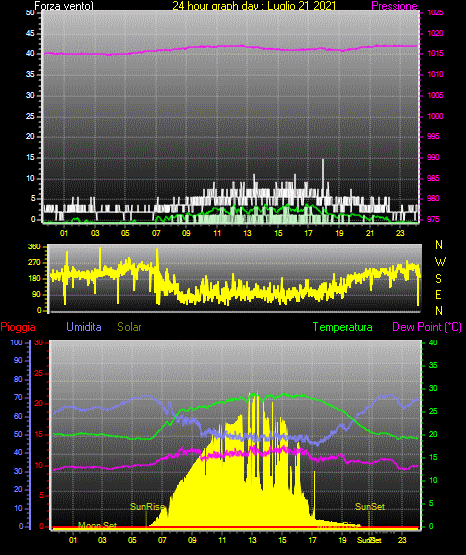Click wind direction axis value '180'
Screen dimensions: 466x555
click(x=34, y=279)
